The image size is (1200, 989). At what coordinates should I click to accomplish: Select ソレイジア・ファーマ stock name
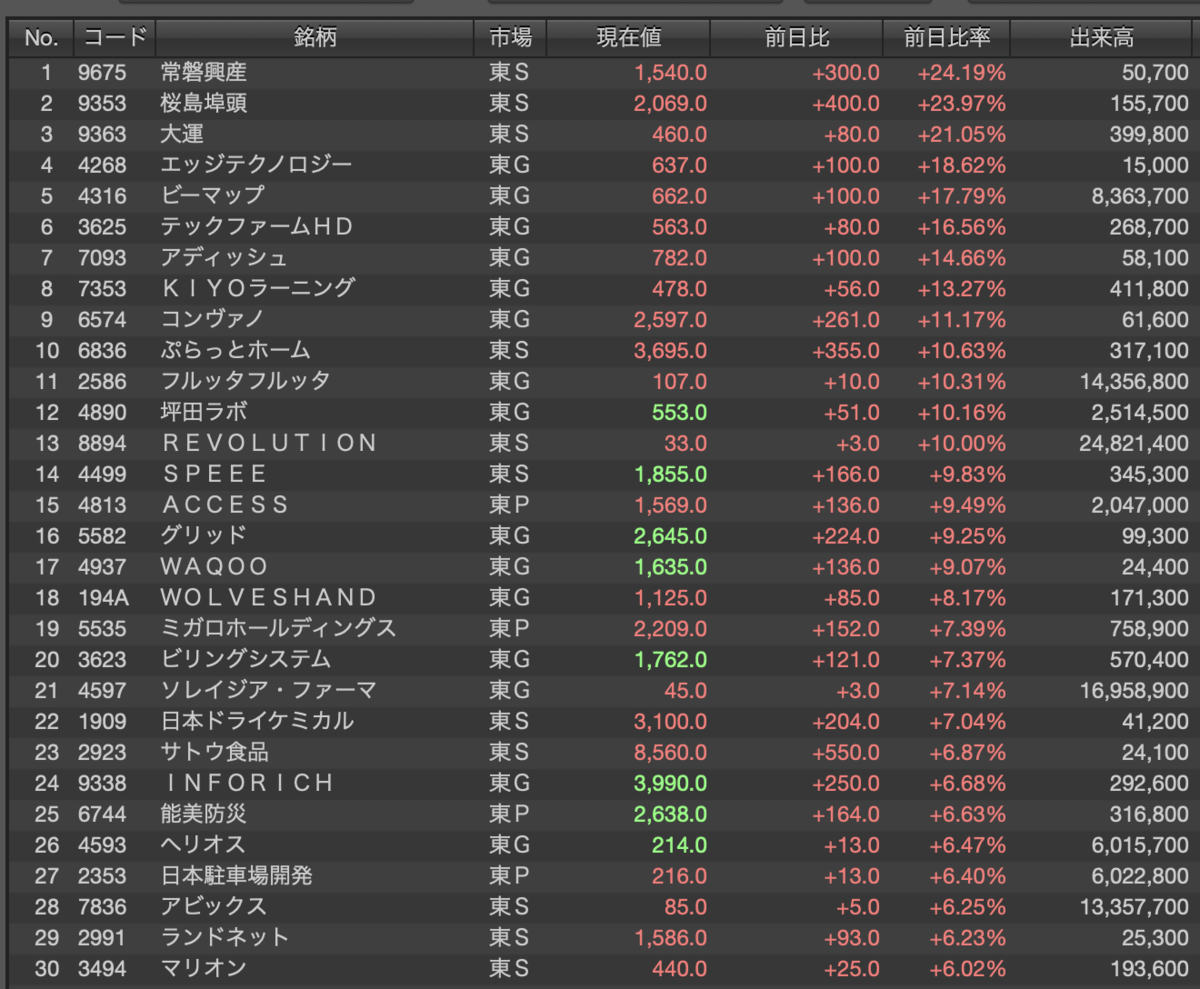[268, 690]
